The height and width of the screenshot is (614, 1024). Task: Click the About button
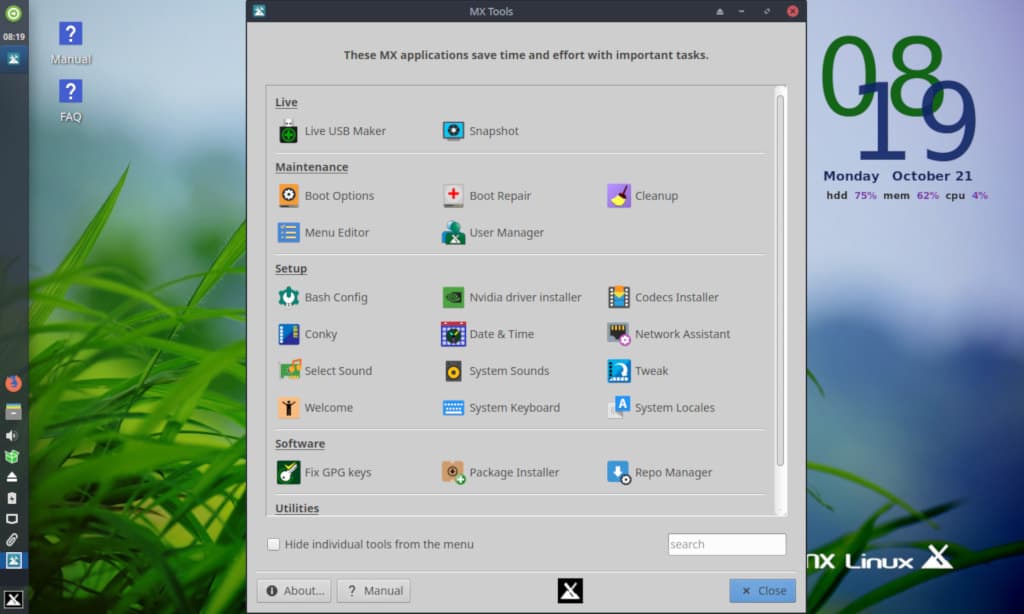point(294,591)
